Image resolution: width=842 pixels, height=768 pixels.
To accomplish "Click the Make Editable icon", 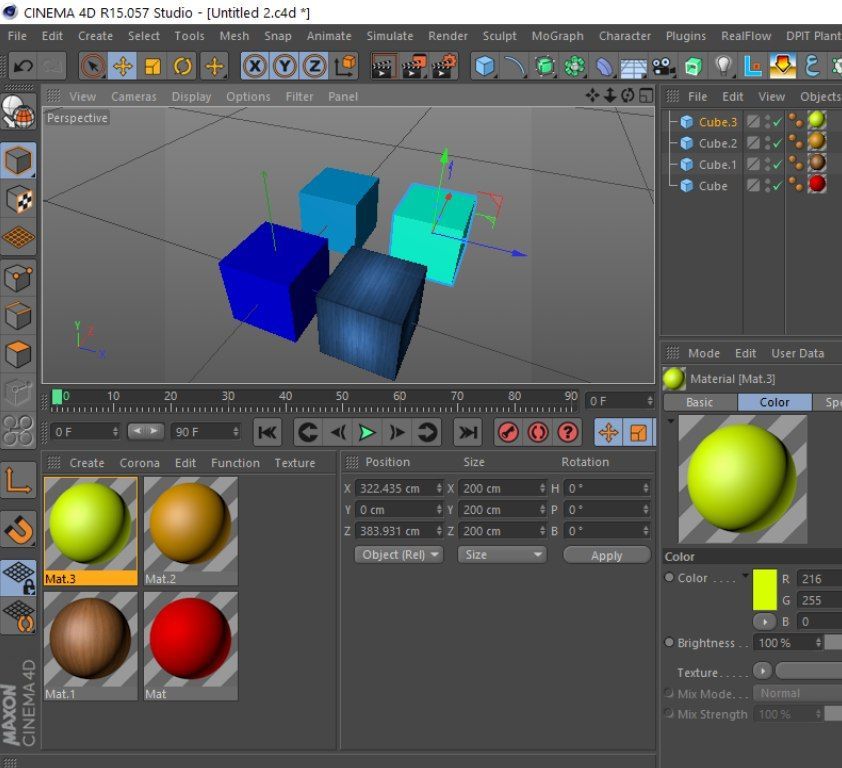I will click(x=18, y=112).
